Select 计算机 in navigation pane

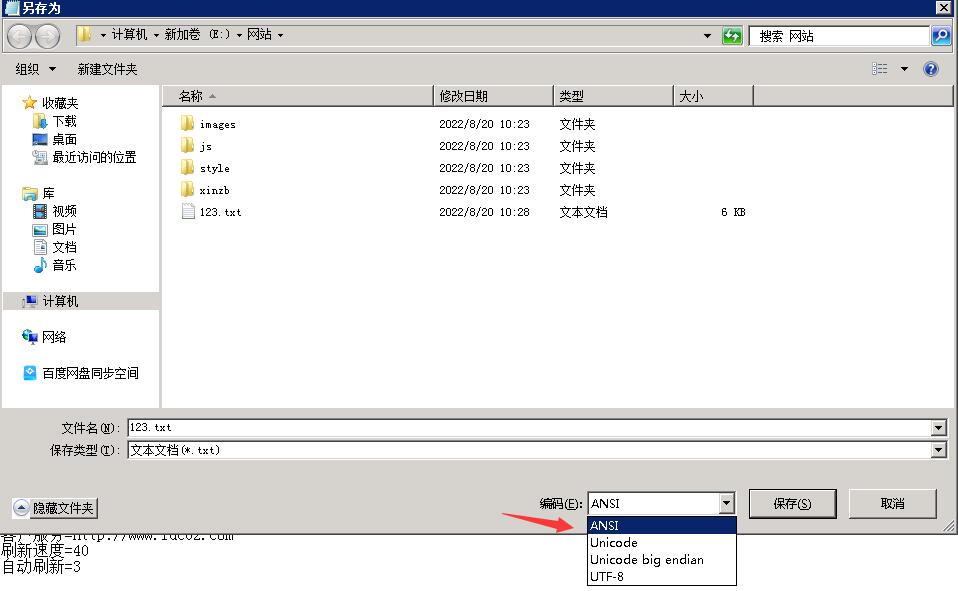(60, 301)
